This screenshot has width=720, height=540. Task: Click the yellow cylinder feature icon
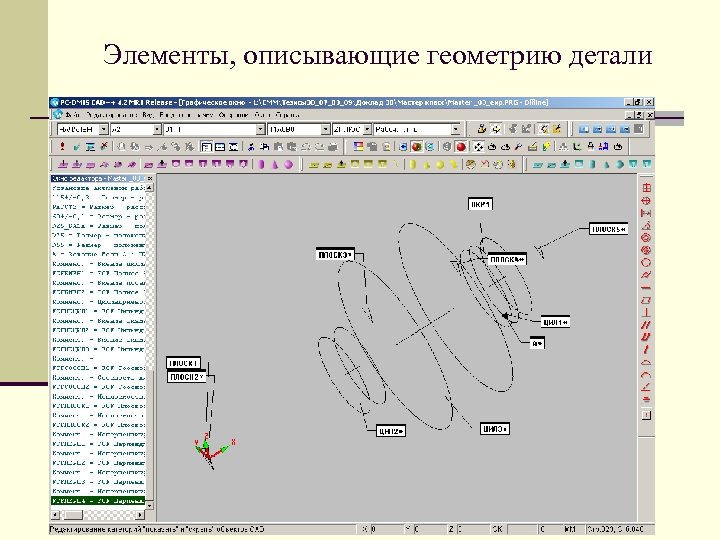point(412,164)
